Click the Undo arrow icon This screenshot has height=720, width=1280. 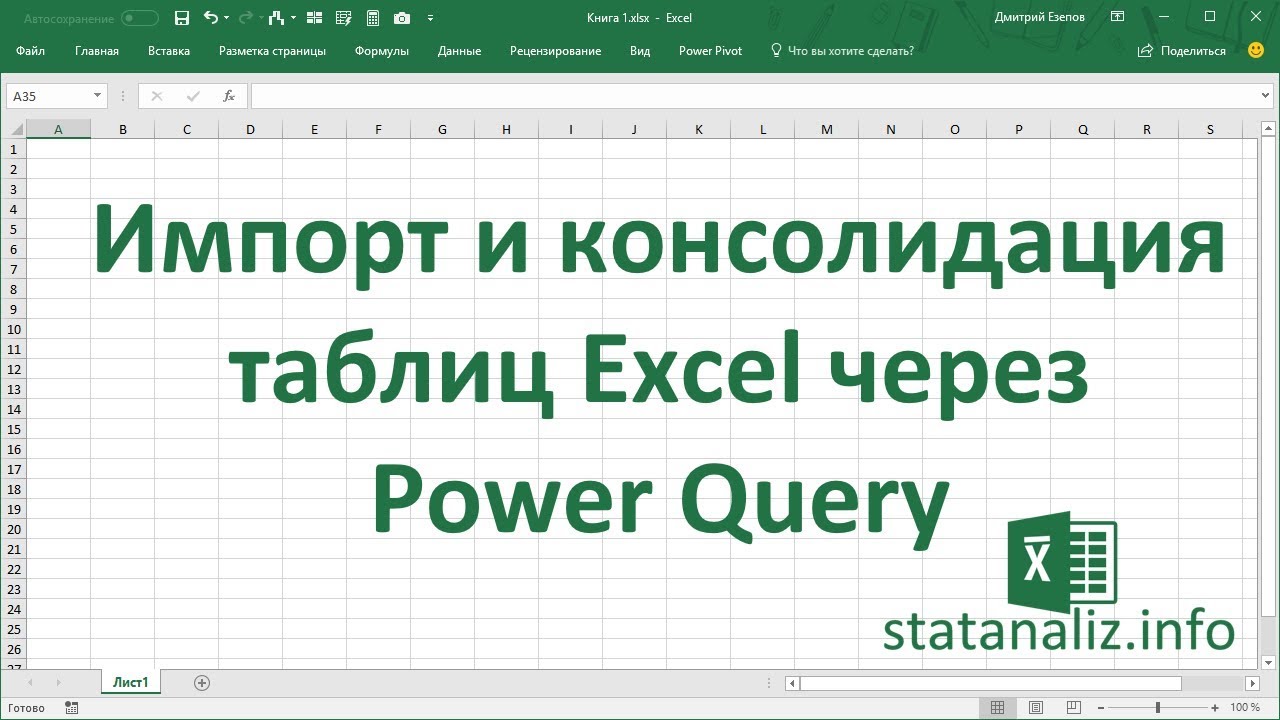click(210, 18)
